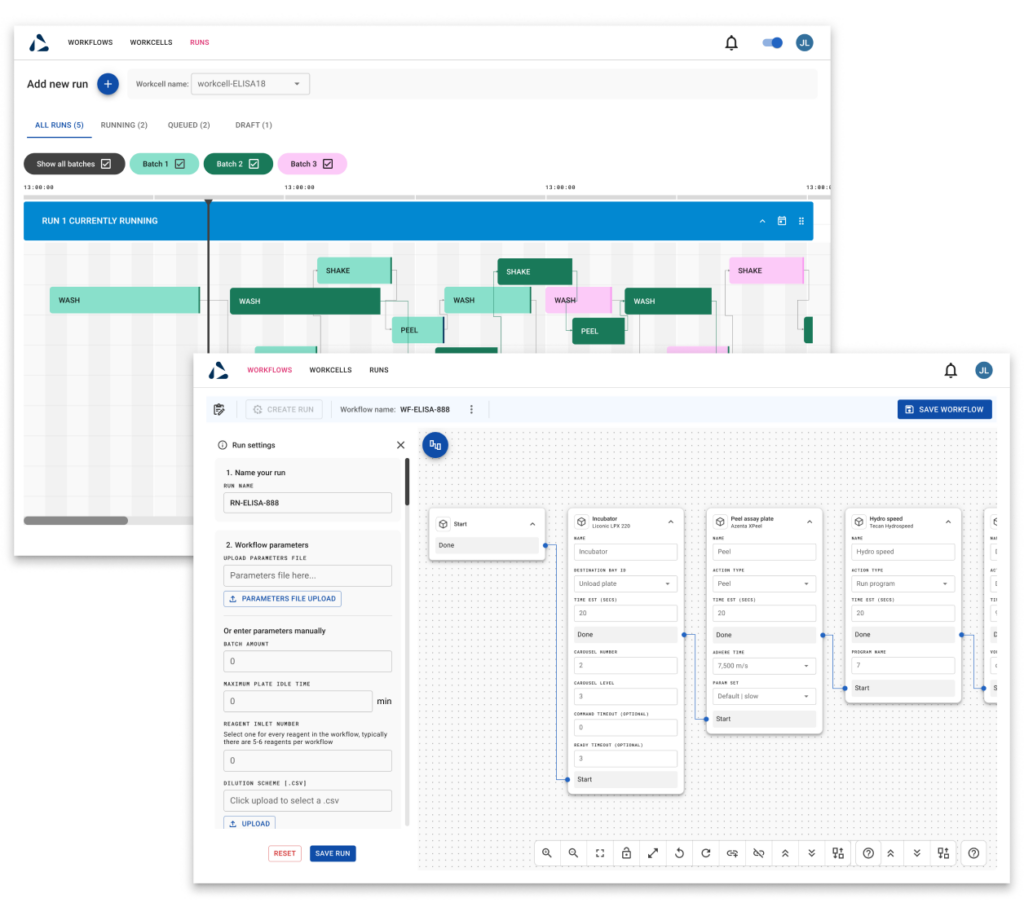The width and height of the screenshot is (1024, 916).
Task: Select the zoom in tool on canvas toolbar
Action: [547, 853]
